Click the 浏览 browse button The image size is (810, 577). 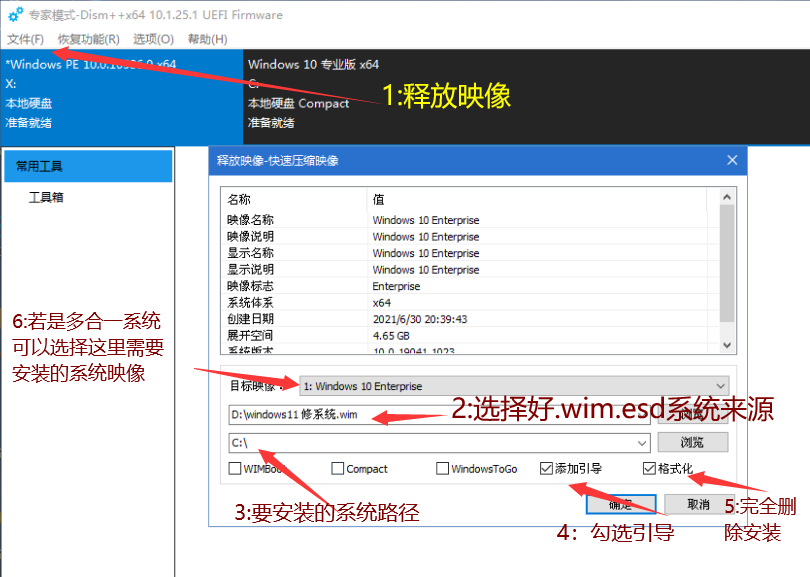pos(692,443)
